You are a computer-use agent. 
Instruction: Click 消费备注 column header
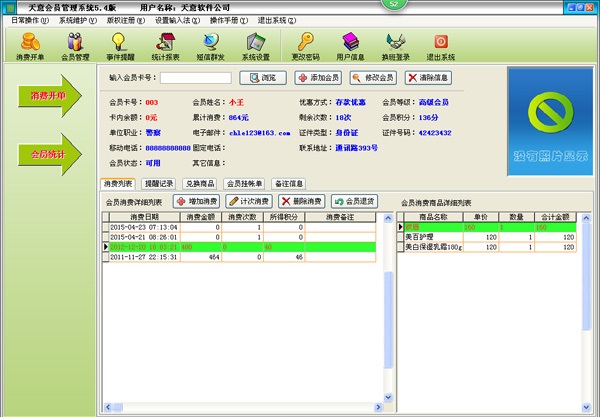pyautogui.click(x=340, y=217)
